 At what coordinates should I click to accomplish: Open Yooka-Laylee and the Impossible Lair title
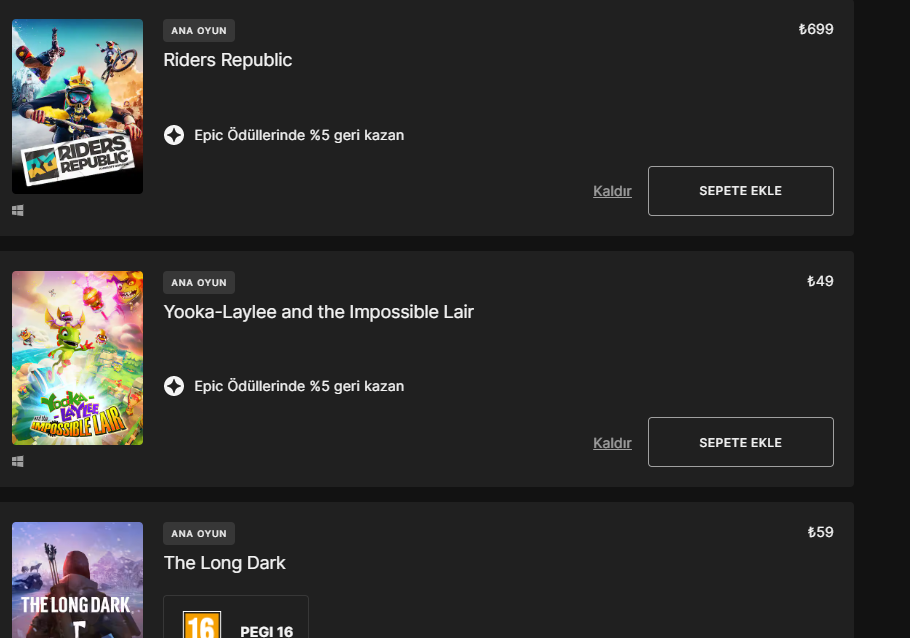318,311
